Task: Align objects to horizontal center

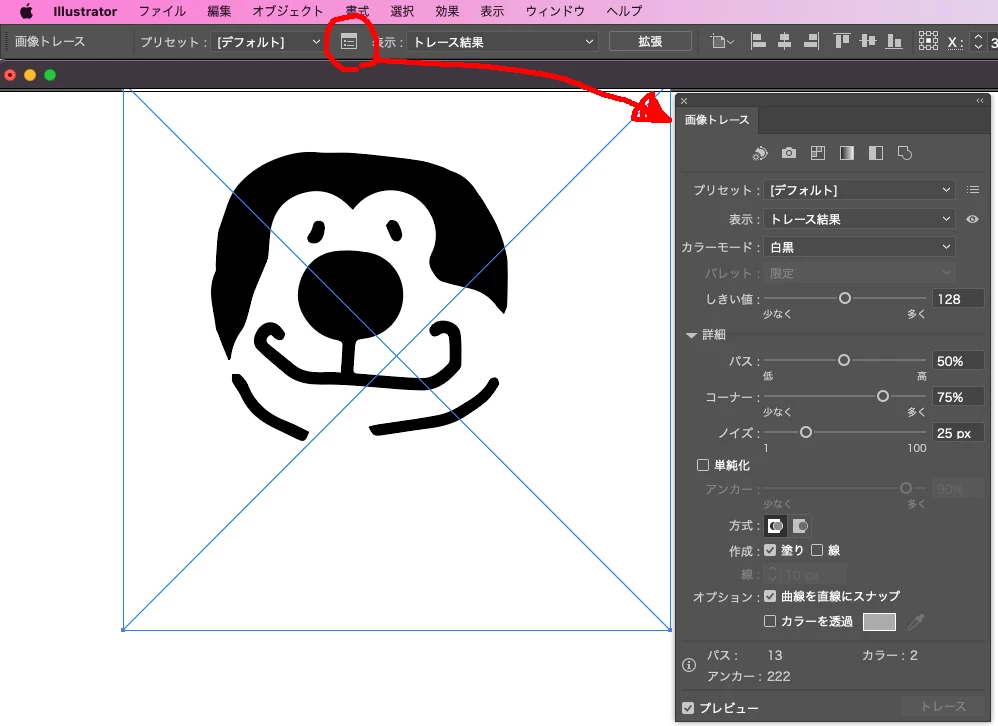Action: coord(785,41)
